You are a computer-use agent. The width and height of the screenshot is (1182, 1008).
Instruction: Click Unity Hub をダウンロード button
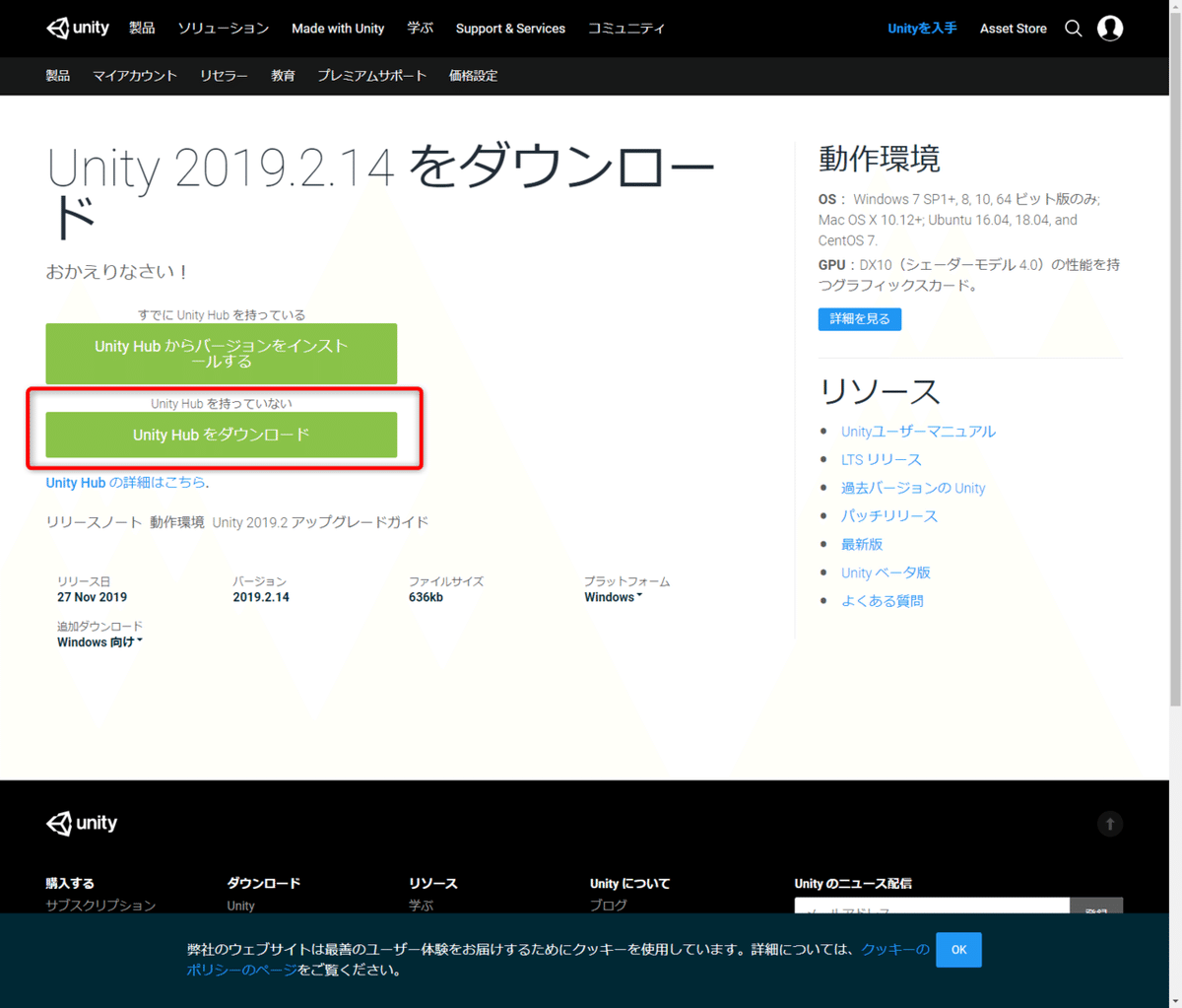(x=222, y=435)
